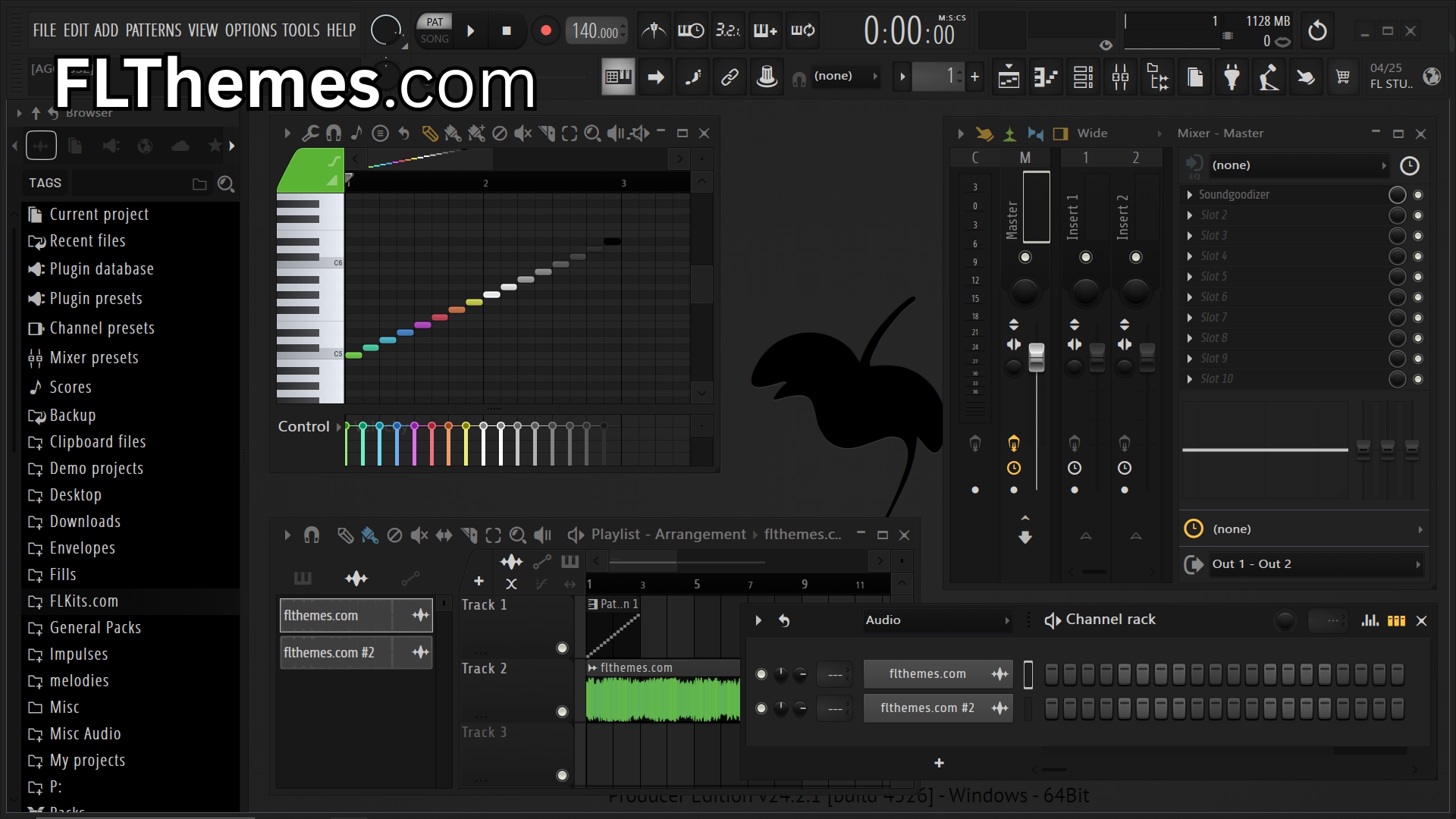The height and width of the screenshot is (819, 1456).
Task: Click the Record button
Action: pyautogui.click(x=545, y=31)
